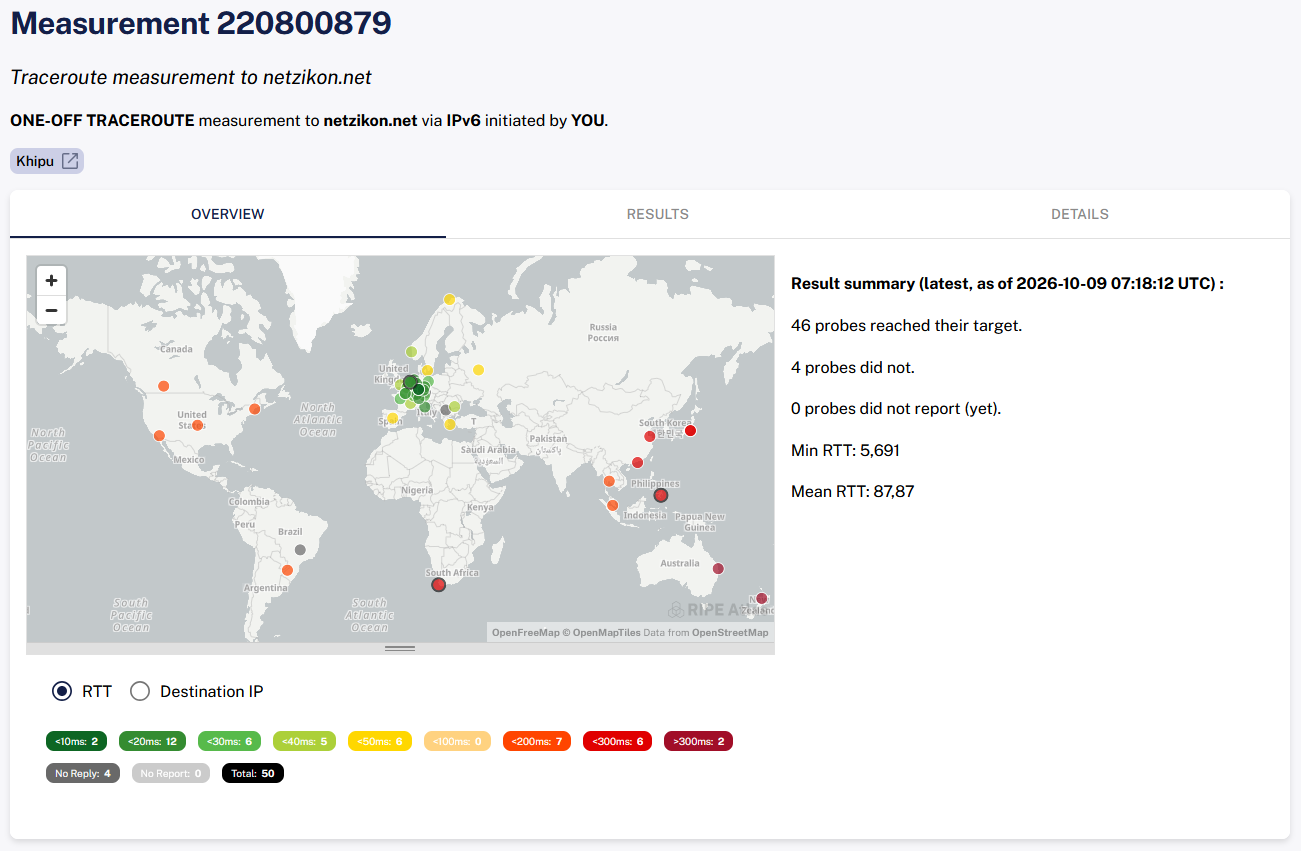The height and width of the screenshot is (851, 1301).
Task: Click the <300ms legend badge
Action: pos(617,741)
